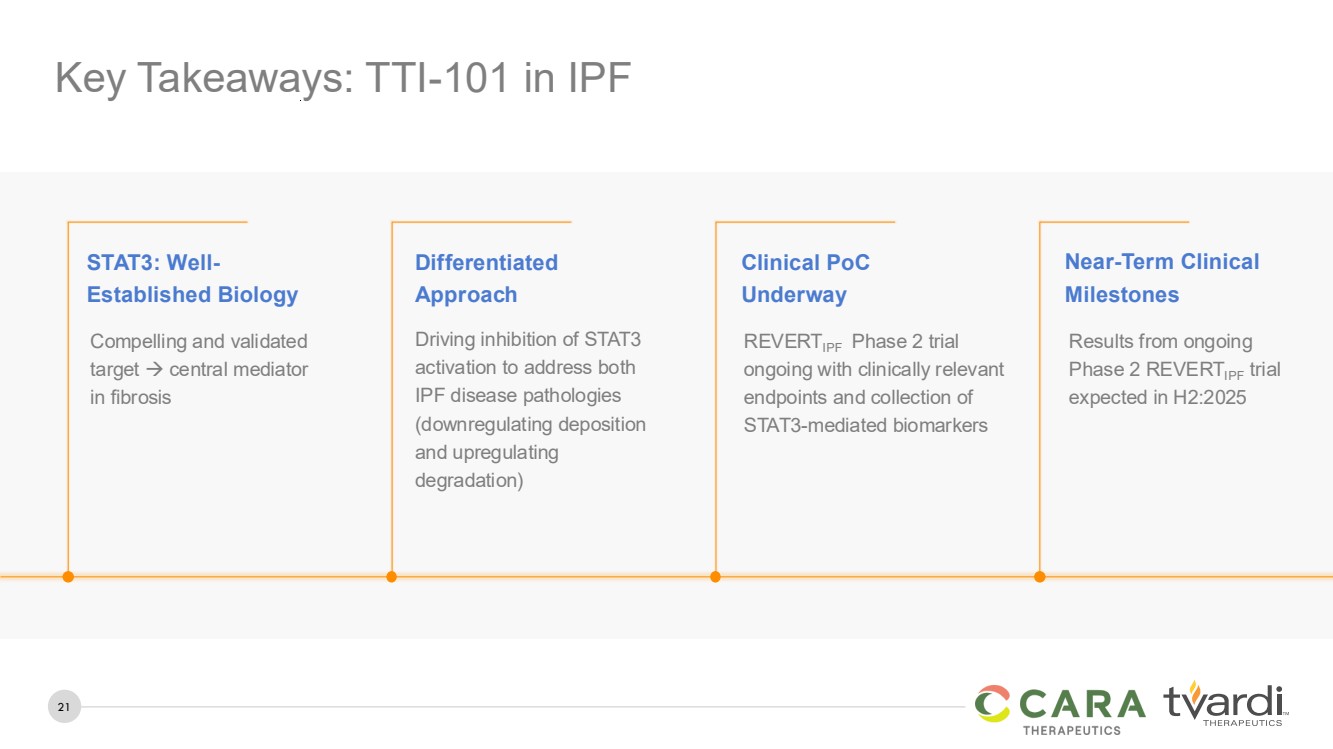Click the Near-Term Clinical Milestones heading
The image size is (1333, 749).
pos(1161,278)
